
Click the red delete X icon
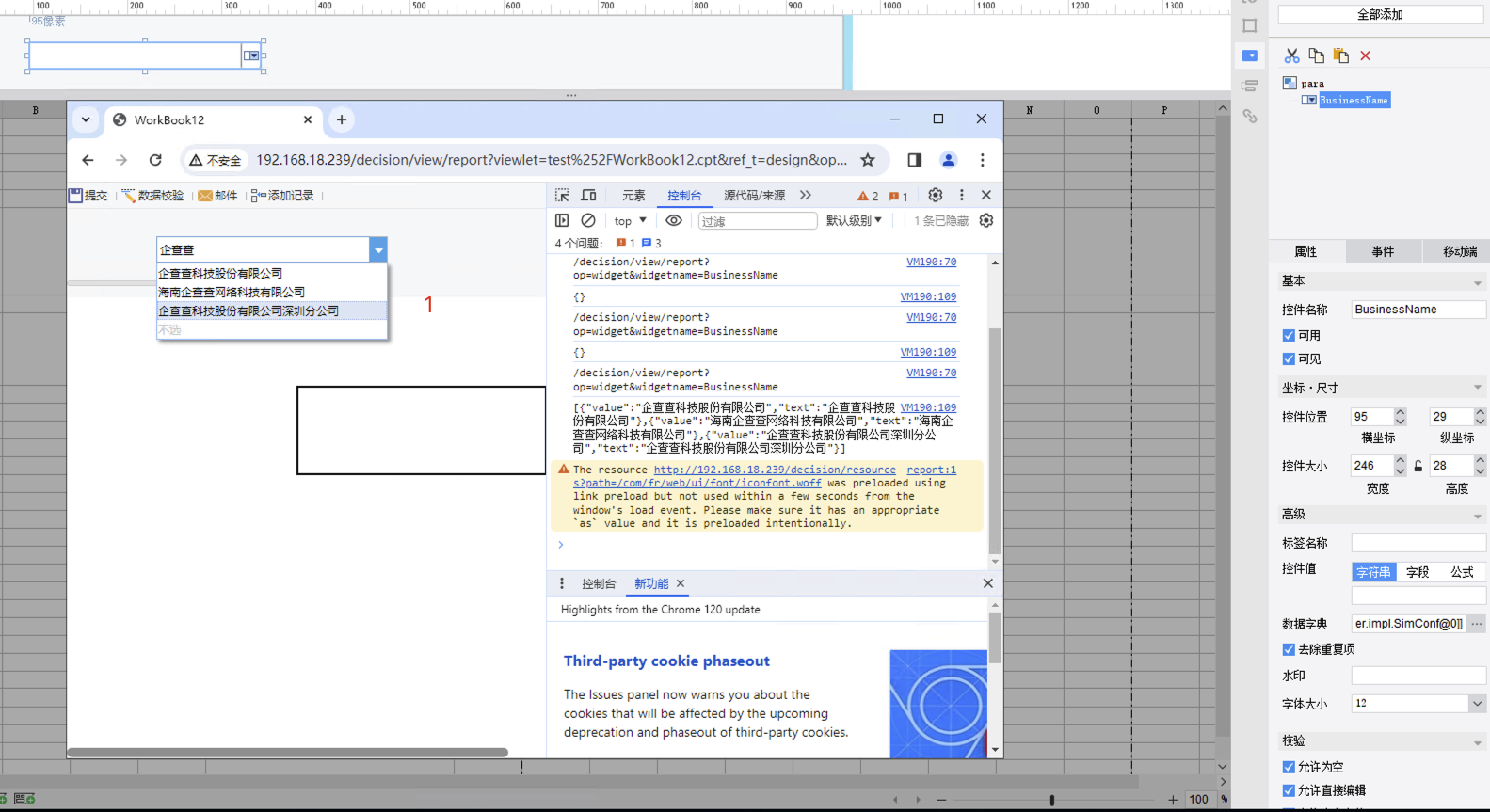pos(1365,56)
